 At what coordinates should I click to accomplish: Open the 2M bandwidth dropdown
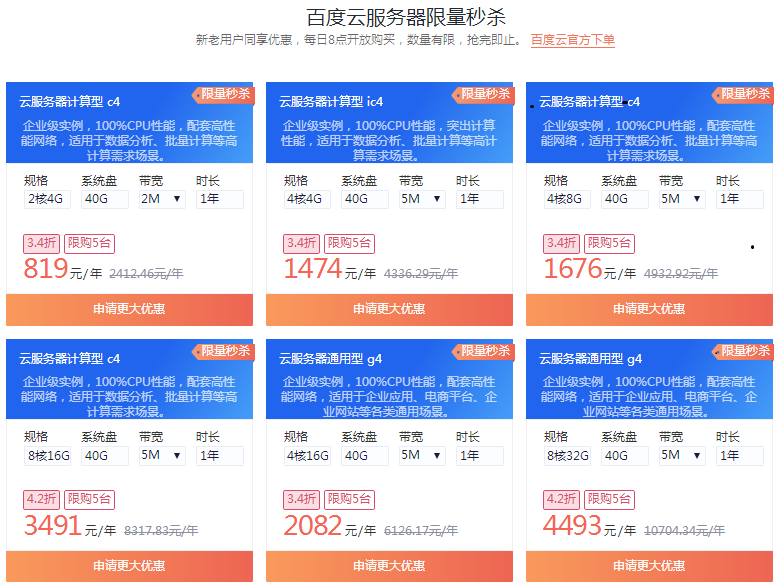162,199
